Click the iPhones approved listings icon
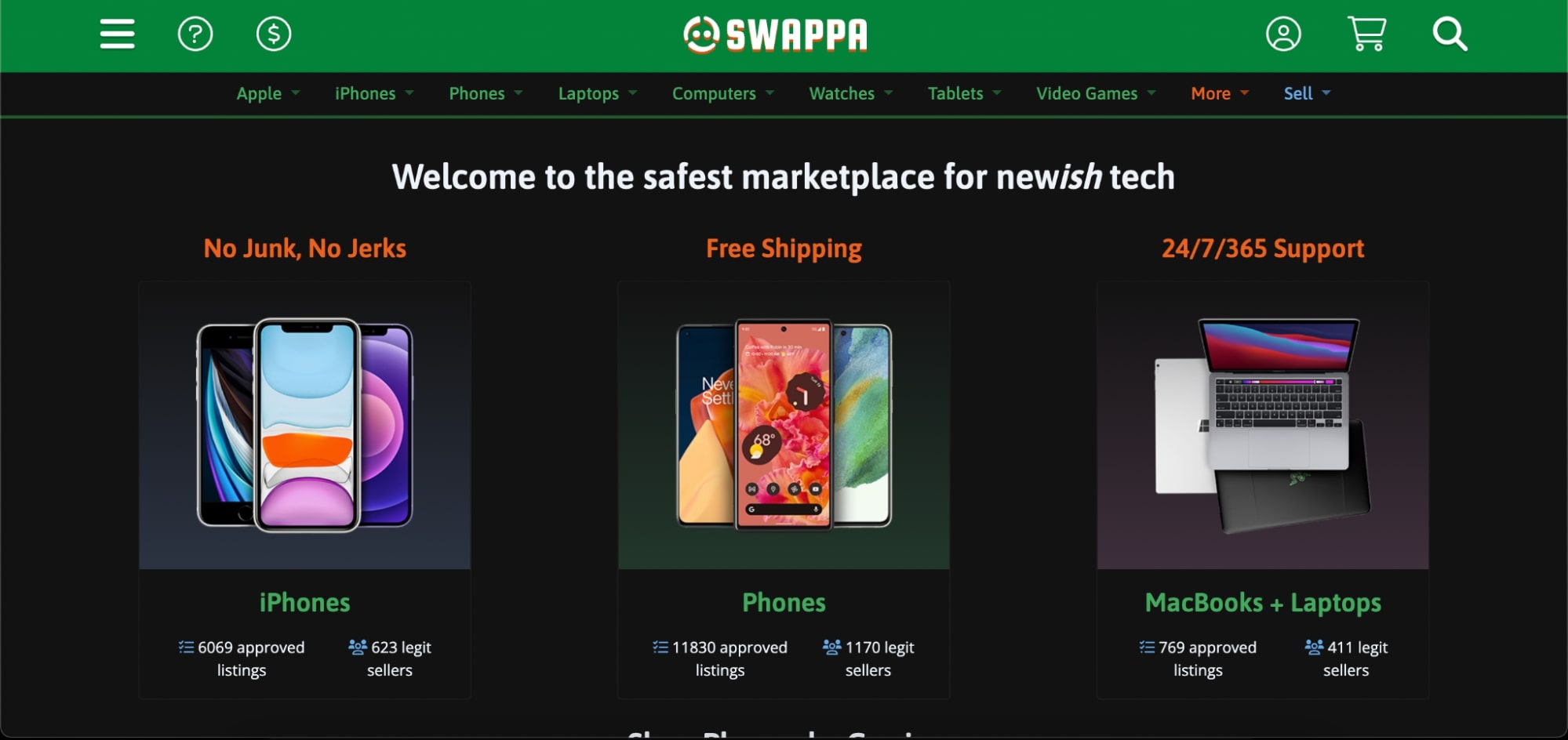 point(186,647)
